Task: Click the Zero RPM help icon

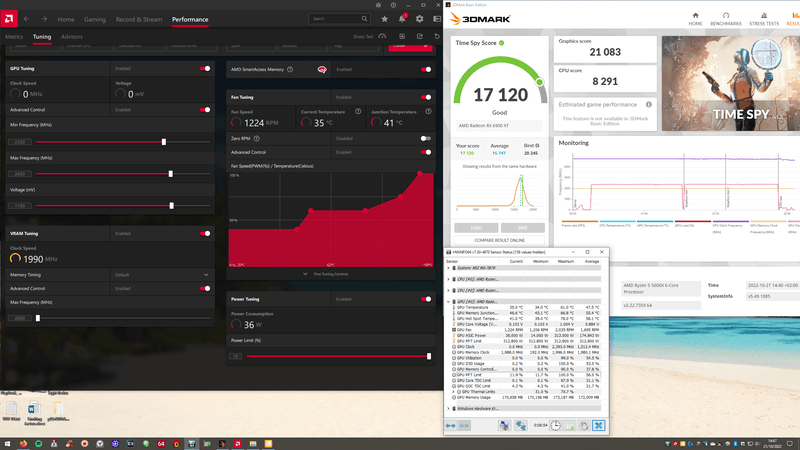Action: [257, 138]
